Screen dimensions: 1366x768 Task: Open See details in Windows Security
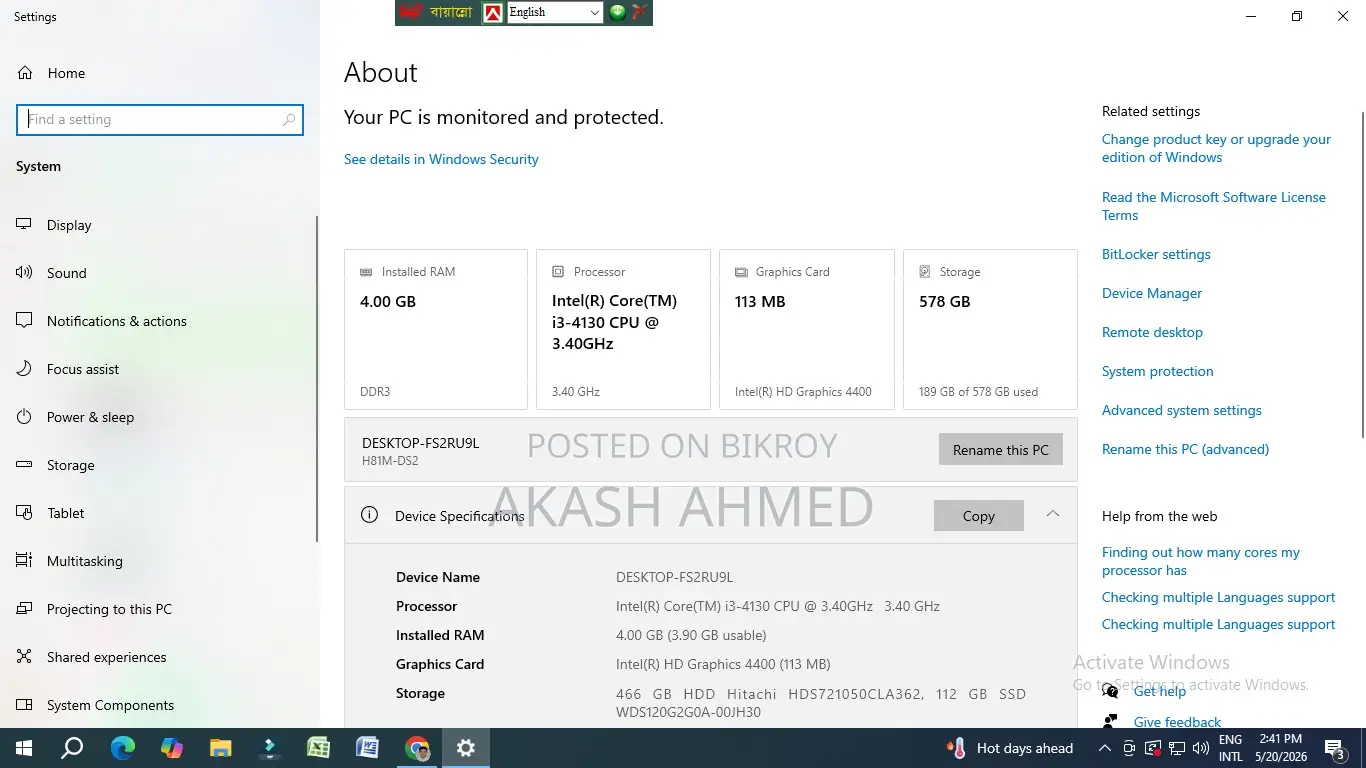coord(441,159)
